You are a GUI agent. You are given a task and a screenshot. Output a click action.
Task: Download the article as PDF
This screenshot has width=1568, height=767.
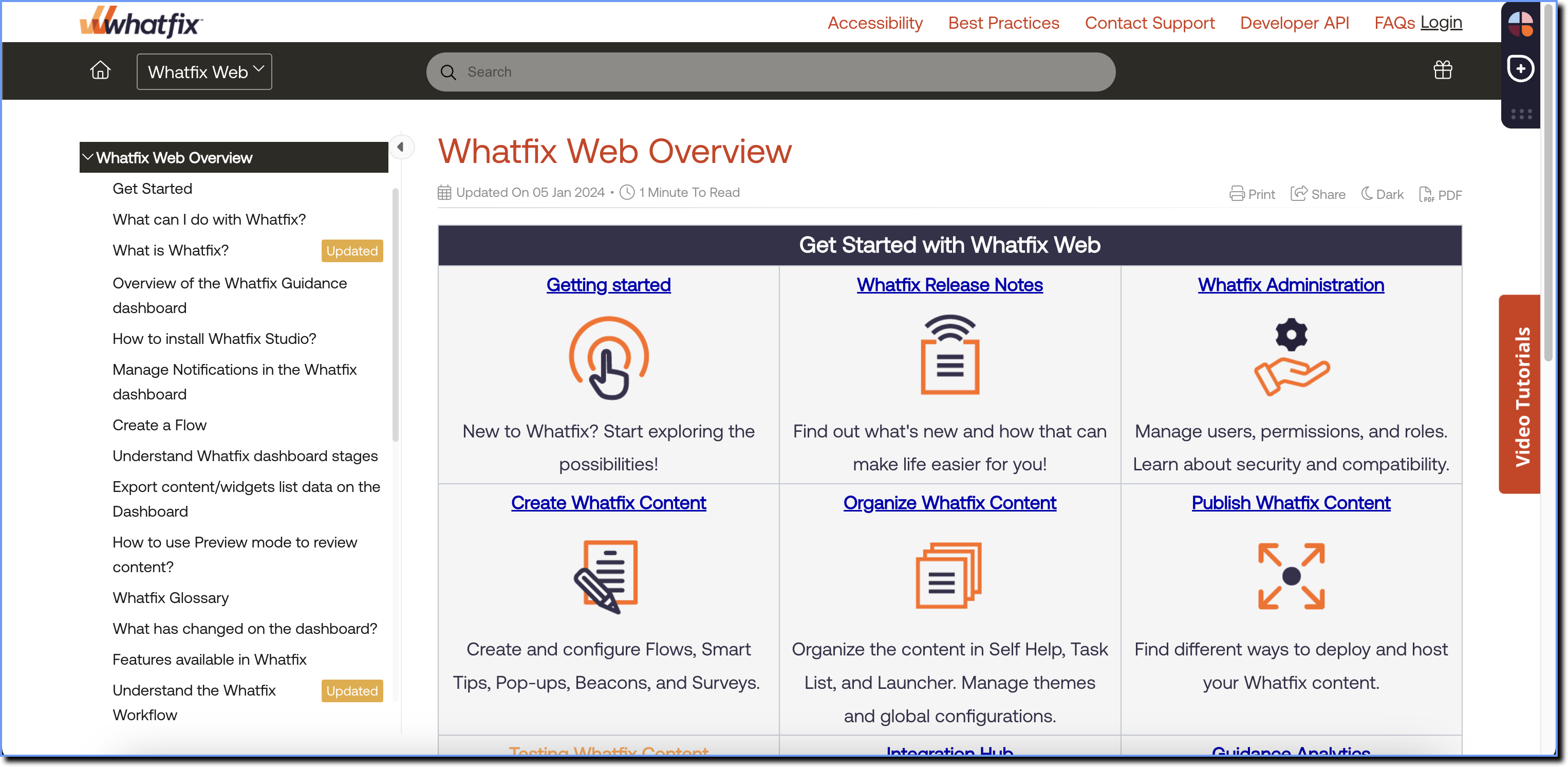tap(1440, 194)
